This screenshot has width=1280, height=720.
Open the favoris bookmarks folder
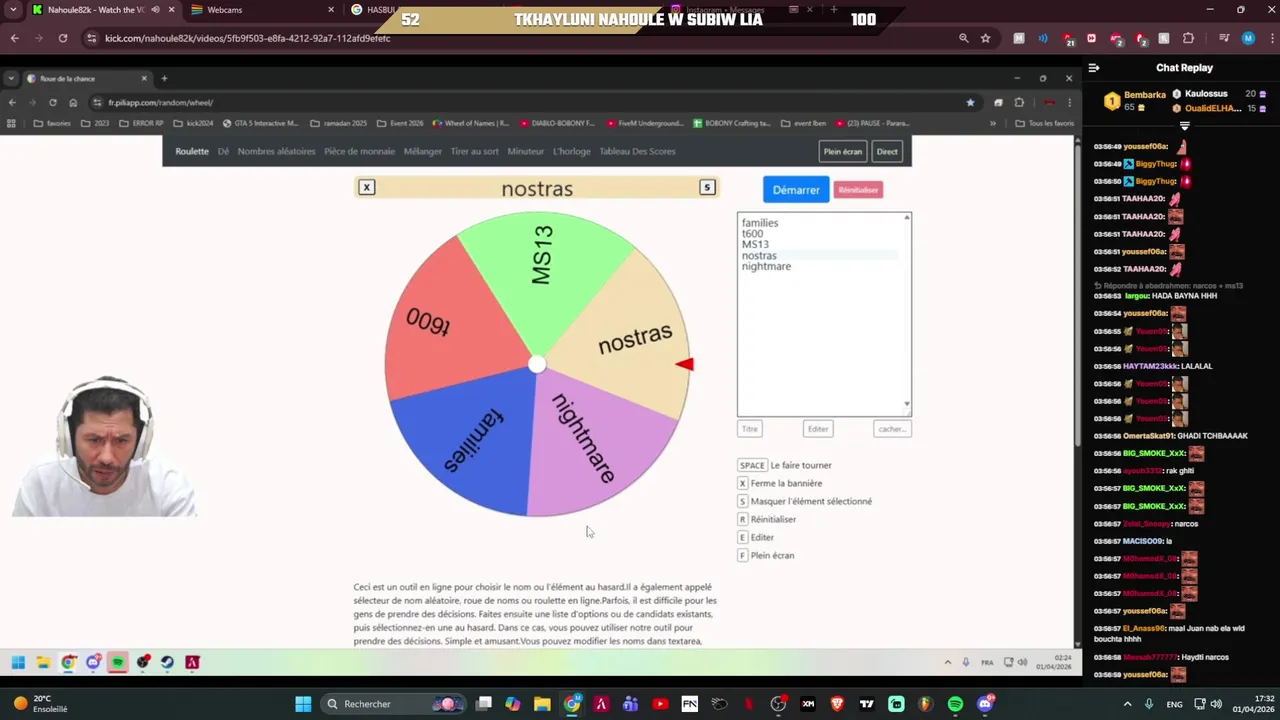click(x=52, y=123)
